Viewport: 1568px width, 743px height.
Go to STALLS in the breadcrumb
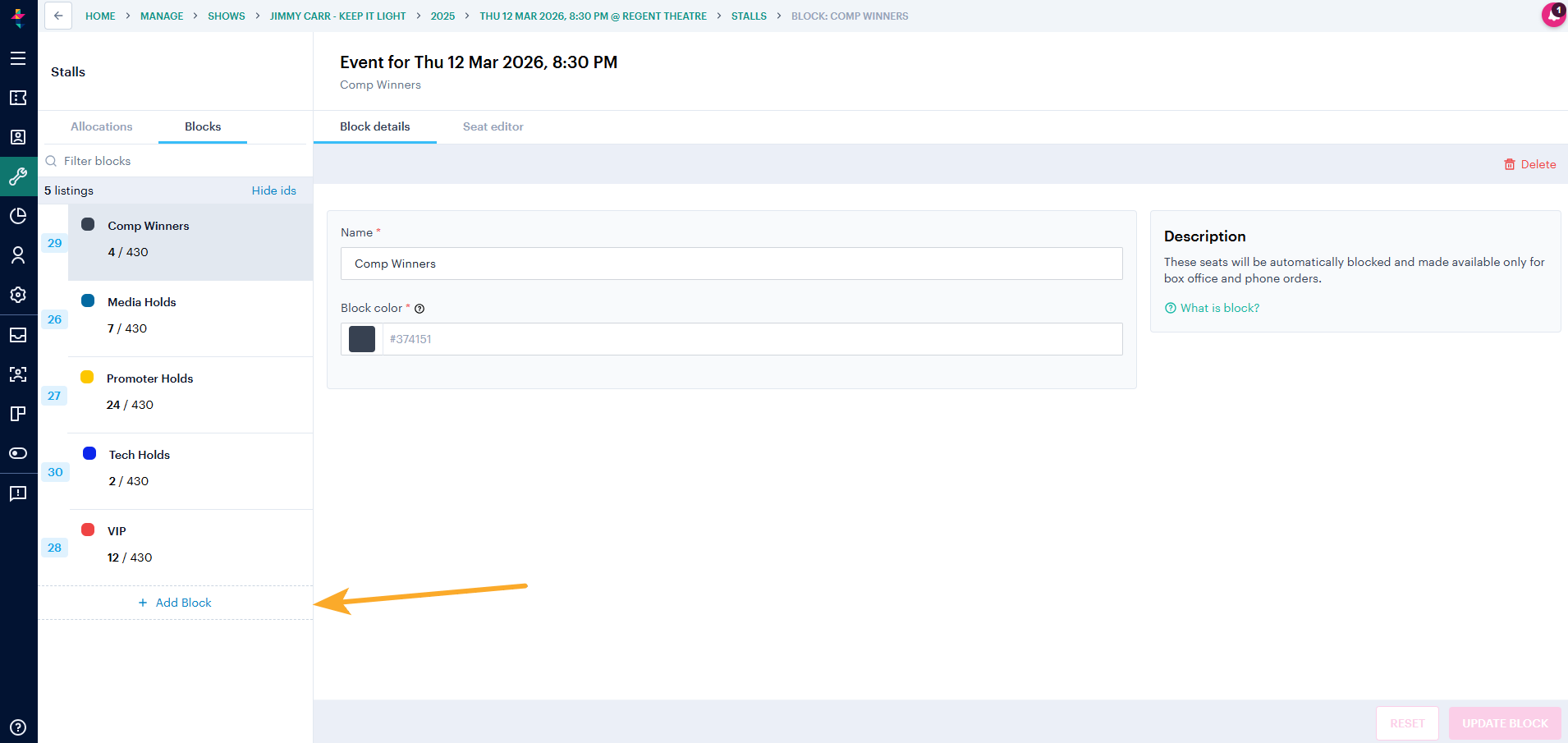tap(749, 16)
